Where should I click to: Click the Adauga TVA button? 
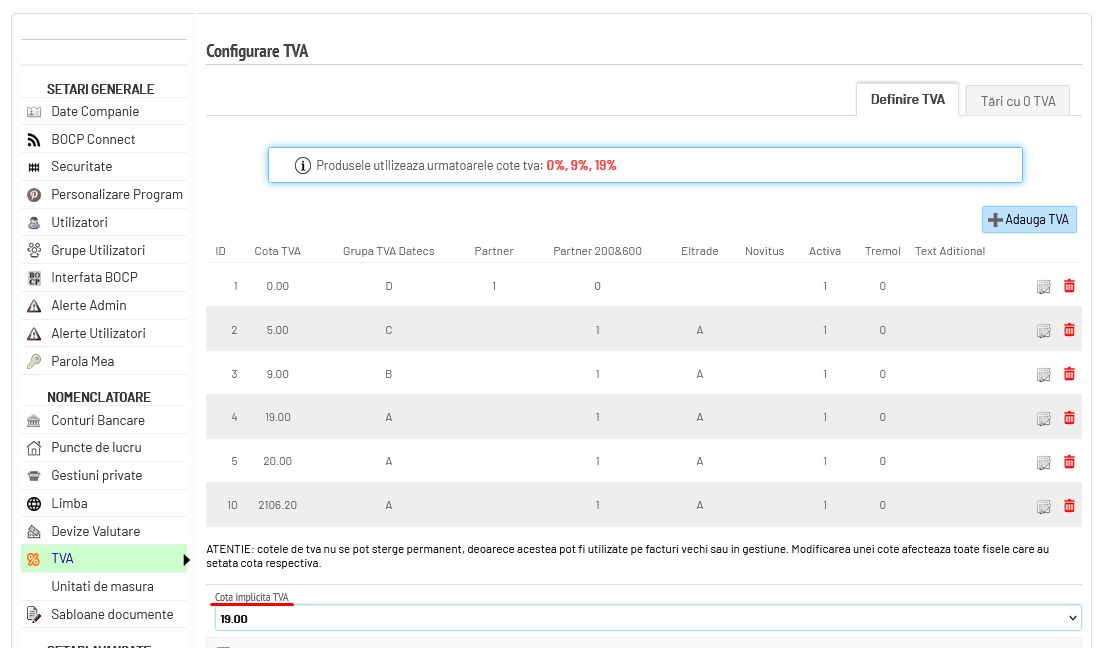click(x=1029, y=219)
